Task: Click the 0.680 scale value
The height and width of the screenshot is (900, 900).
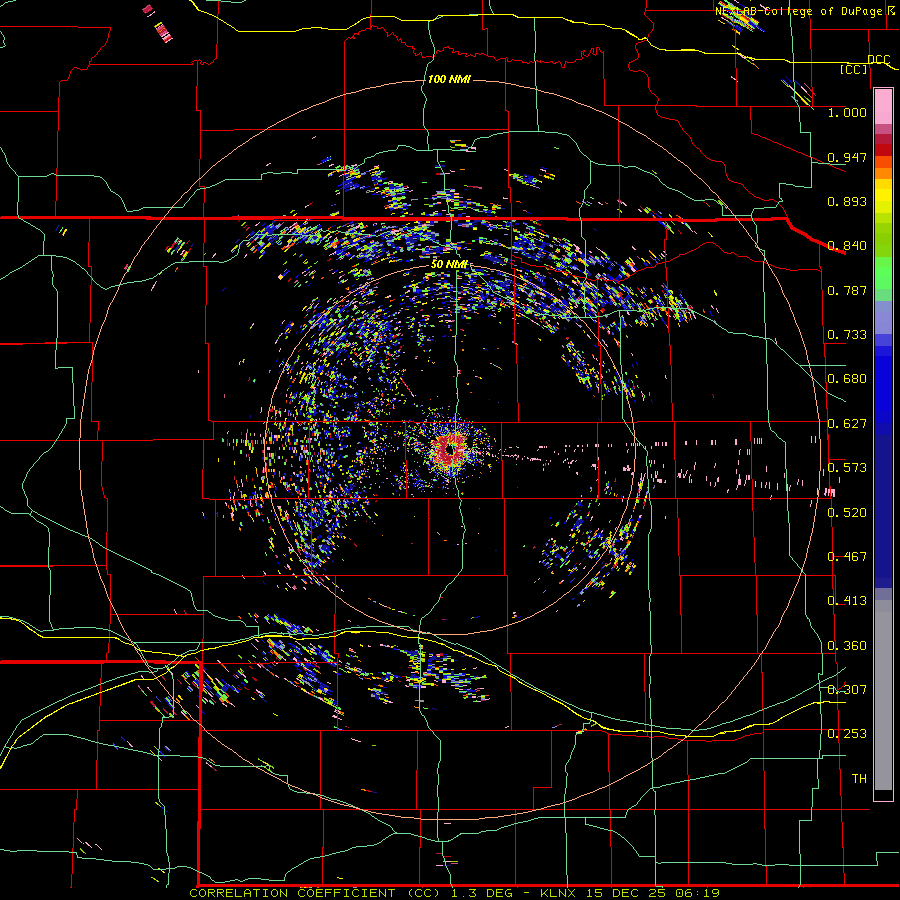Action: (847, 379)
